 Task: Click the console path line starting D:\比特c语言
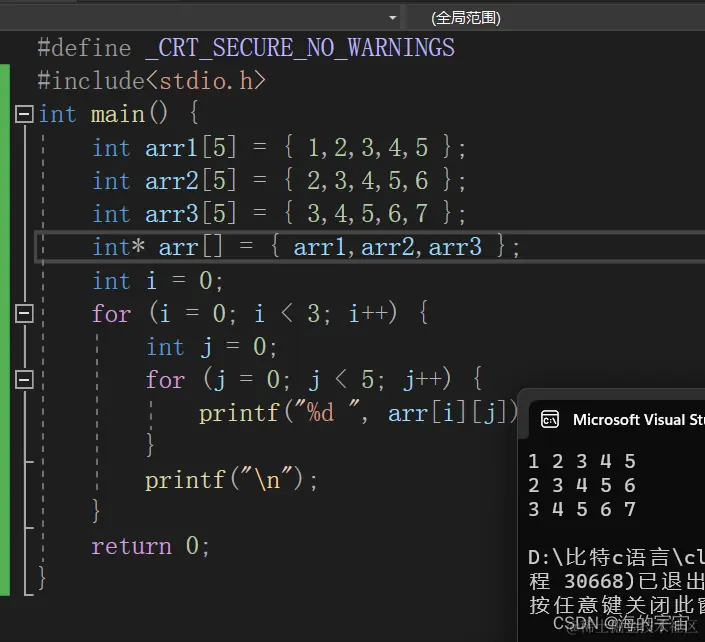pyautogui.click(x=616, y=557)
